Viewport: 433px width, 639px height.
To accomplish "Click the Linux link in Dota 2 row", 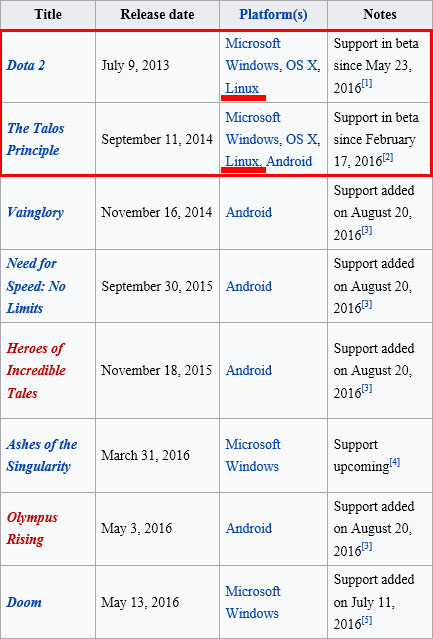I will pos(242,88).
